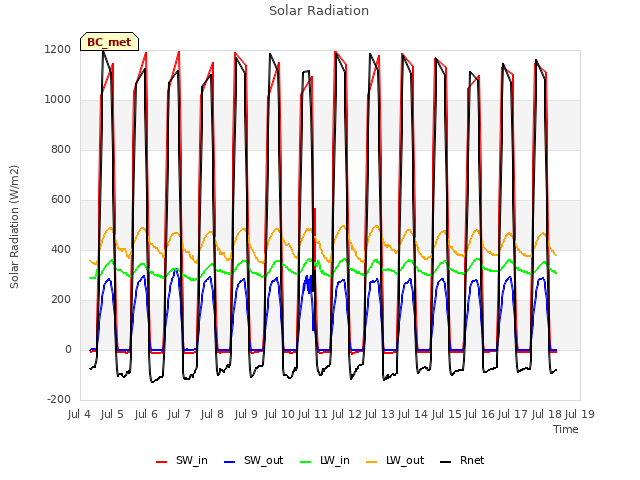Click the red SW_in spike on Jul 11
Viewport: 640px width, 480px height.
315,237
